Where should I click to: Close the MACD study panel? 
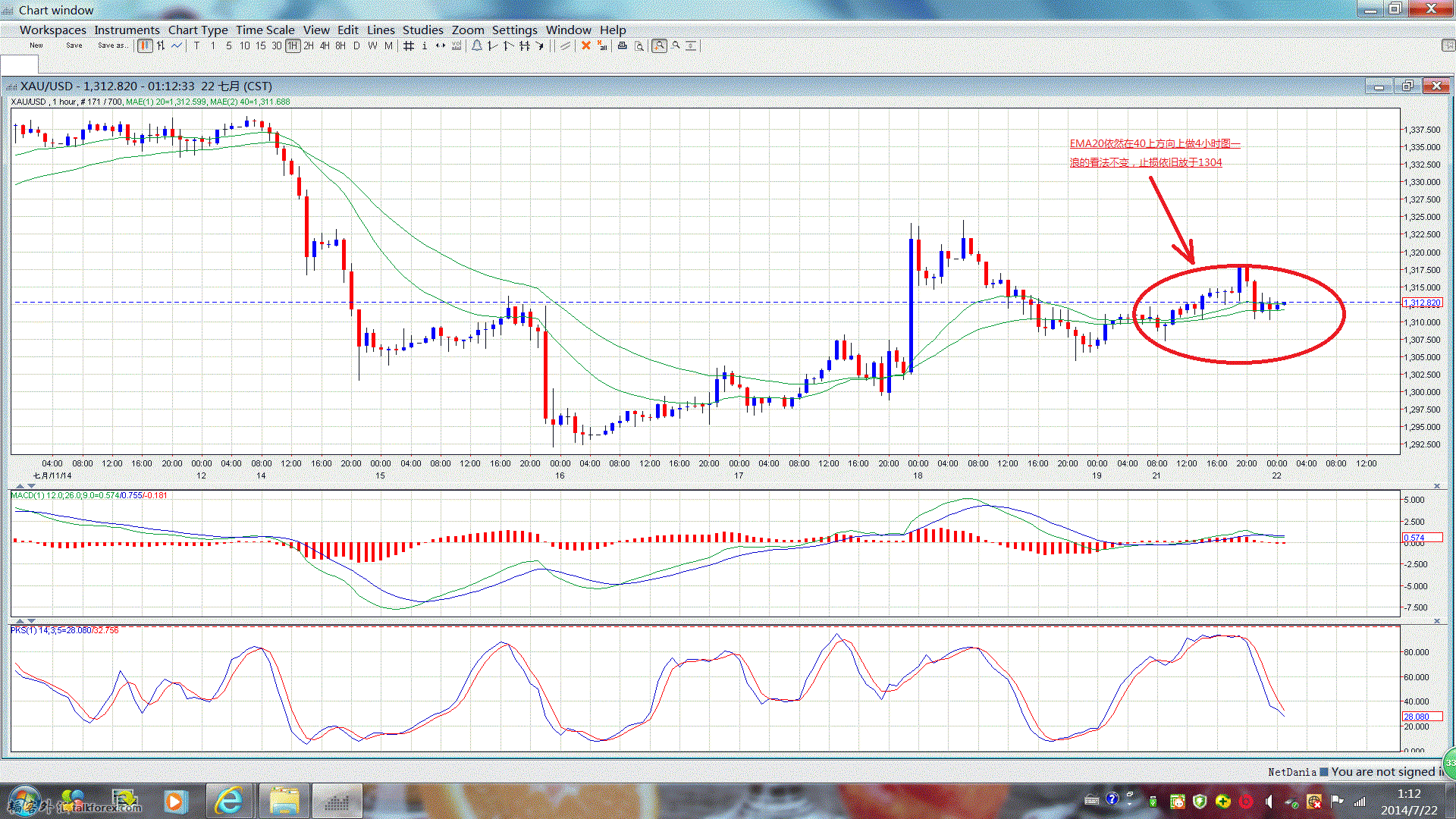(1436, 485)
